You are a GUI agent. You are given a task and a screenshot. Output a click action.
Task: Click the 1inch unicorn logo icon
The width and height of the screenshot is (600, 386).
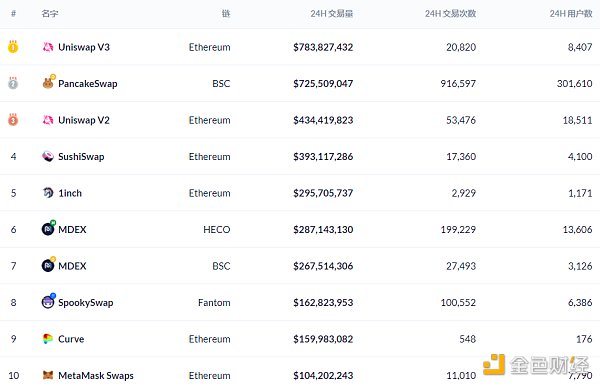tap(48, 193)
